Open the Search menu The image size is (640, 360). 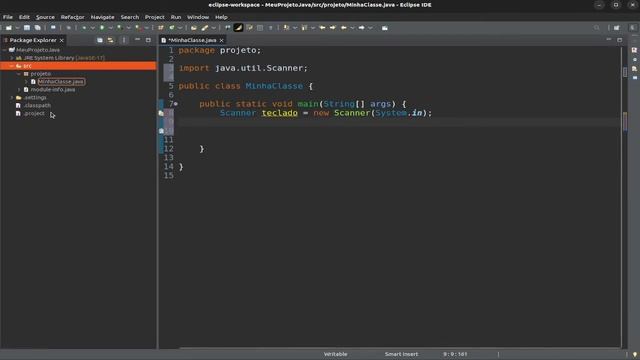[x=130, y=17]
